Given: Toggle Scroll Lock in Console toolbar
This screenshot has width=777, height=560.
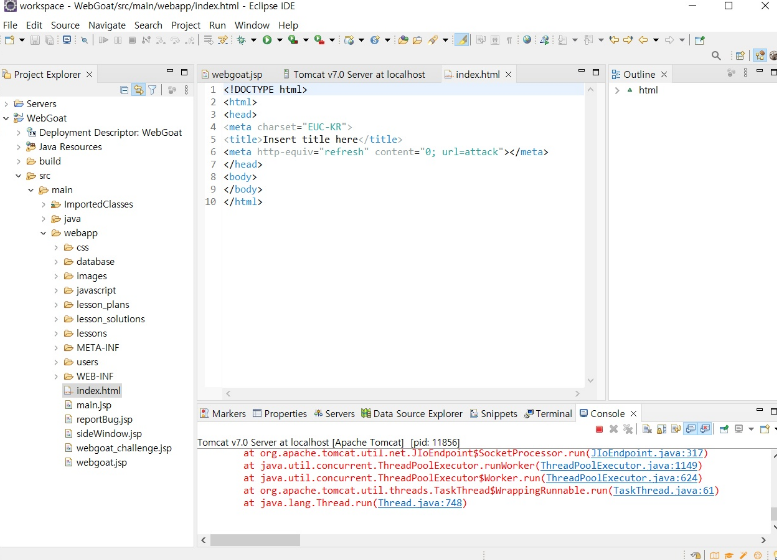Looking at the screenshot, I should click(x=661, y=429).
